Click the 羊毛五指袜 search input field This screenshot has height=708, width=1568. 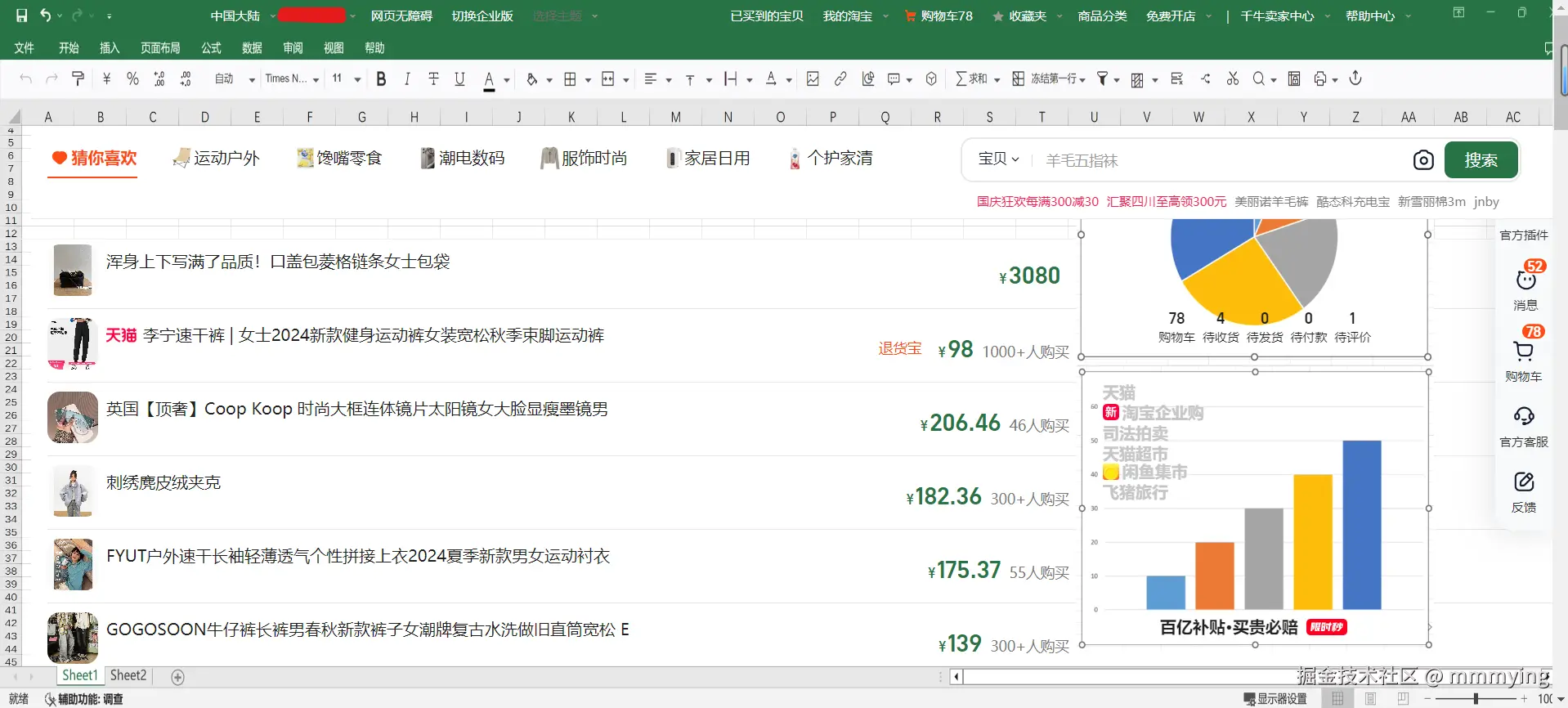[1222, 160]
